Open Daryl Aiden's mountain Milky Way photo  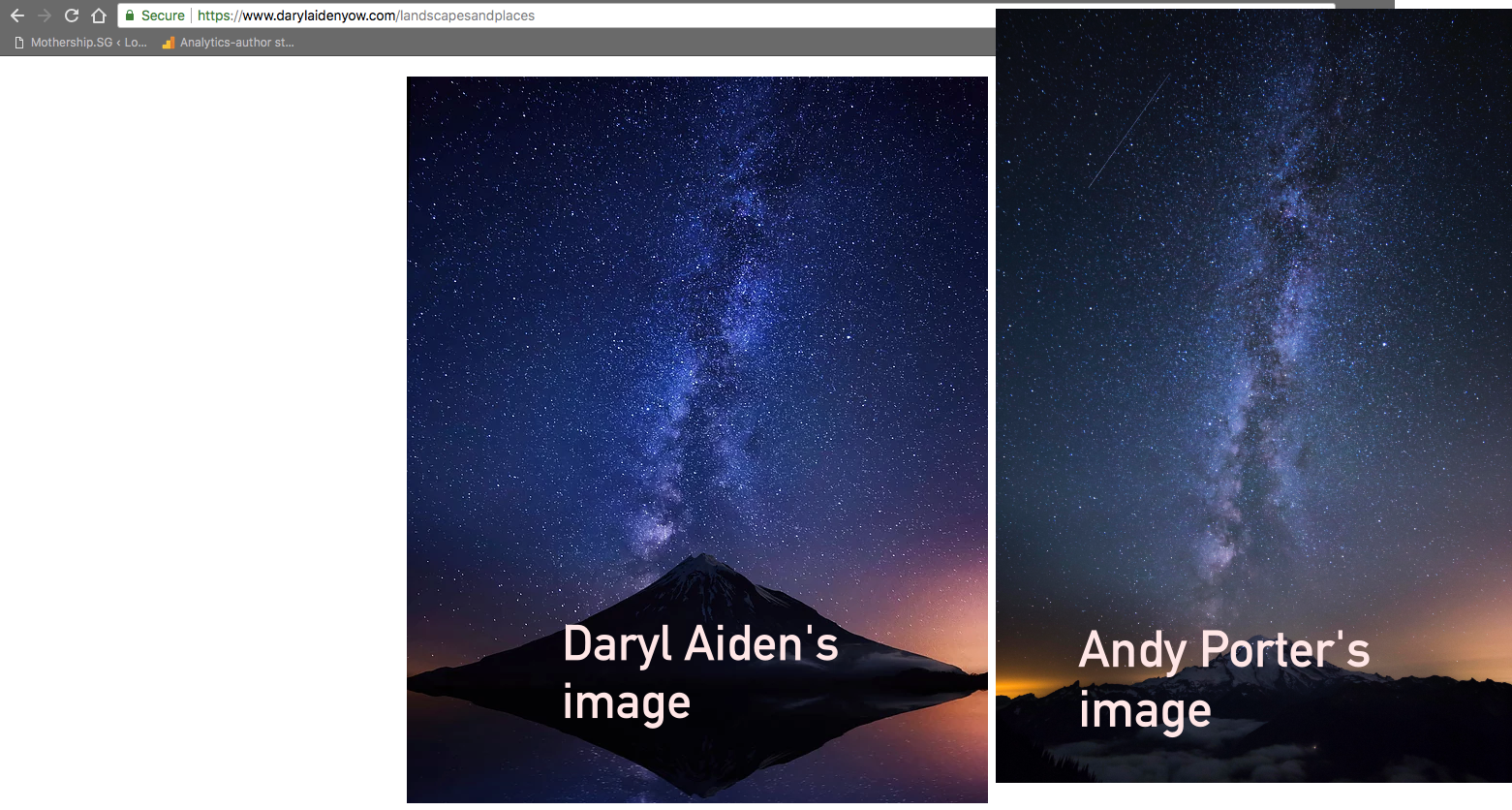click(x=697, y=440)
